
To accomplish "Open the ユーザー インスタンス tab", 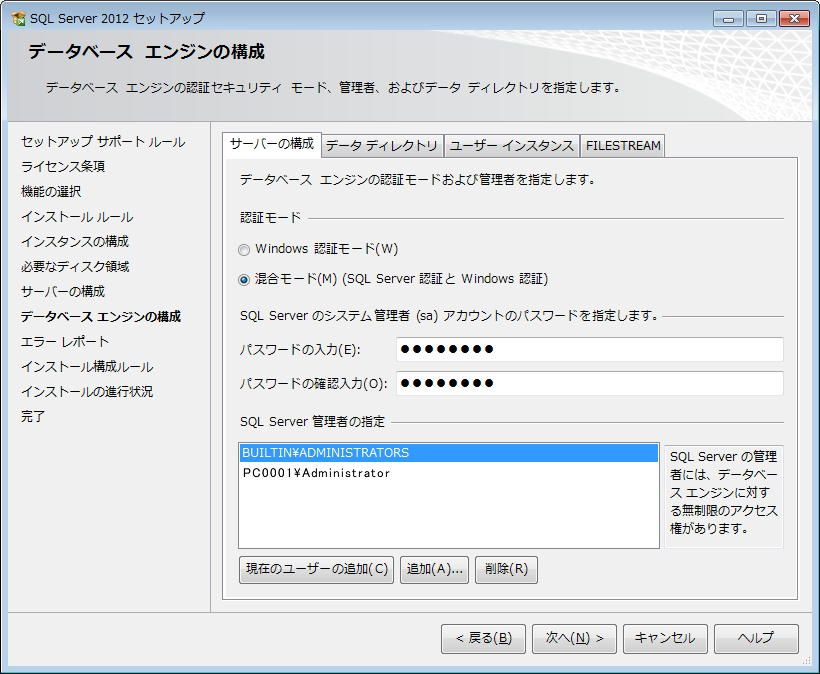I will (513, 145).
